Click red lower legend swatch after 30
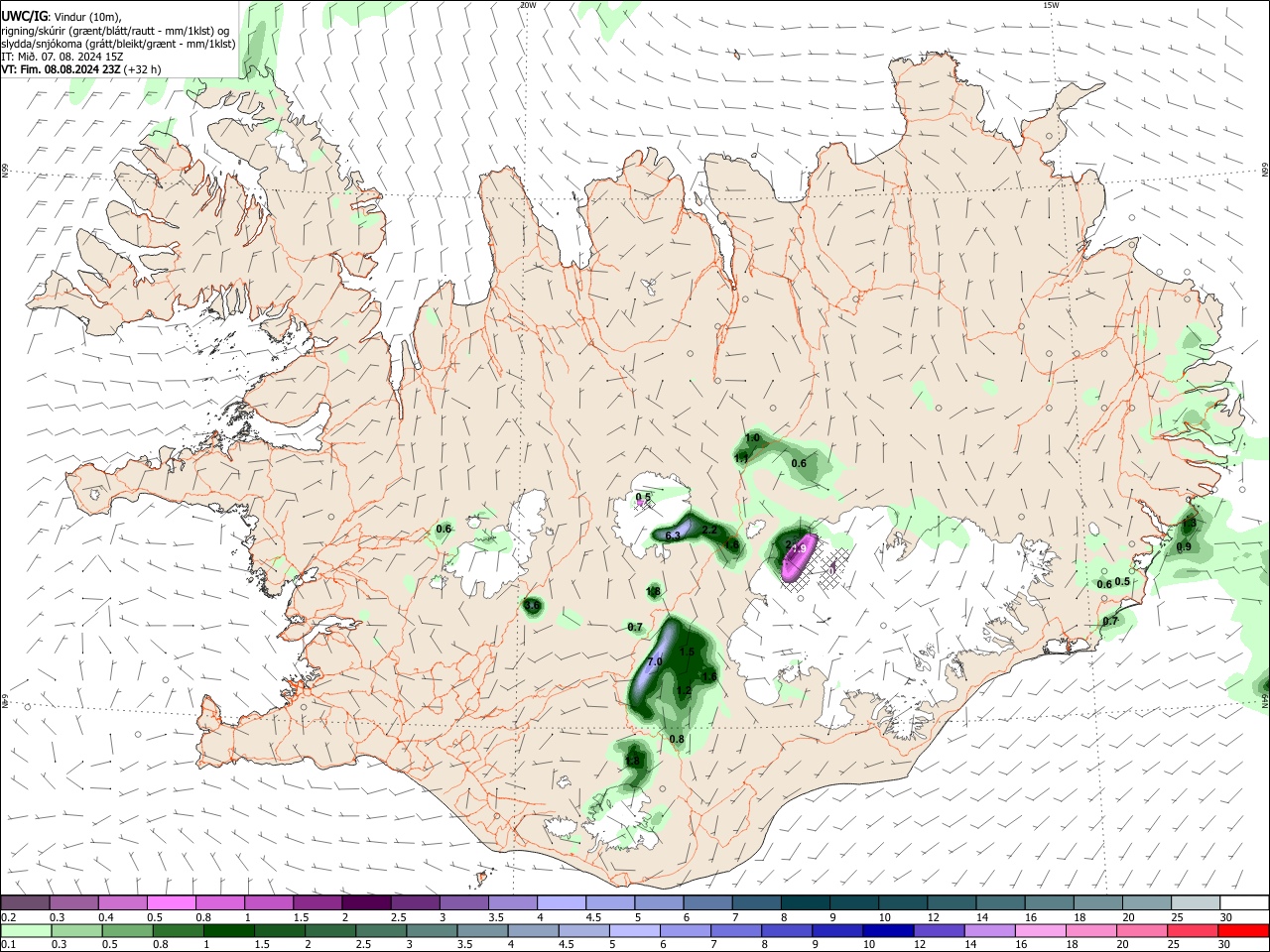Screen dimensions: 1270x952 pos(1244,930)
